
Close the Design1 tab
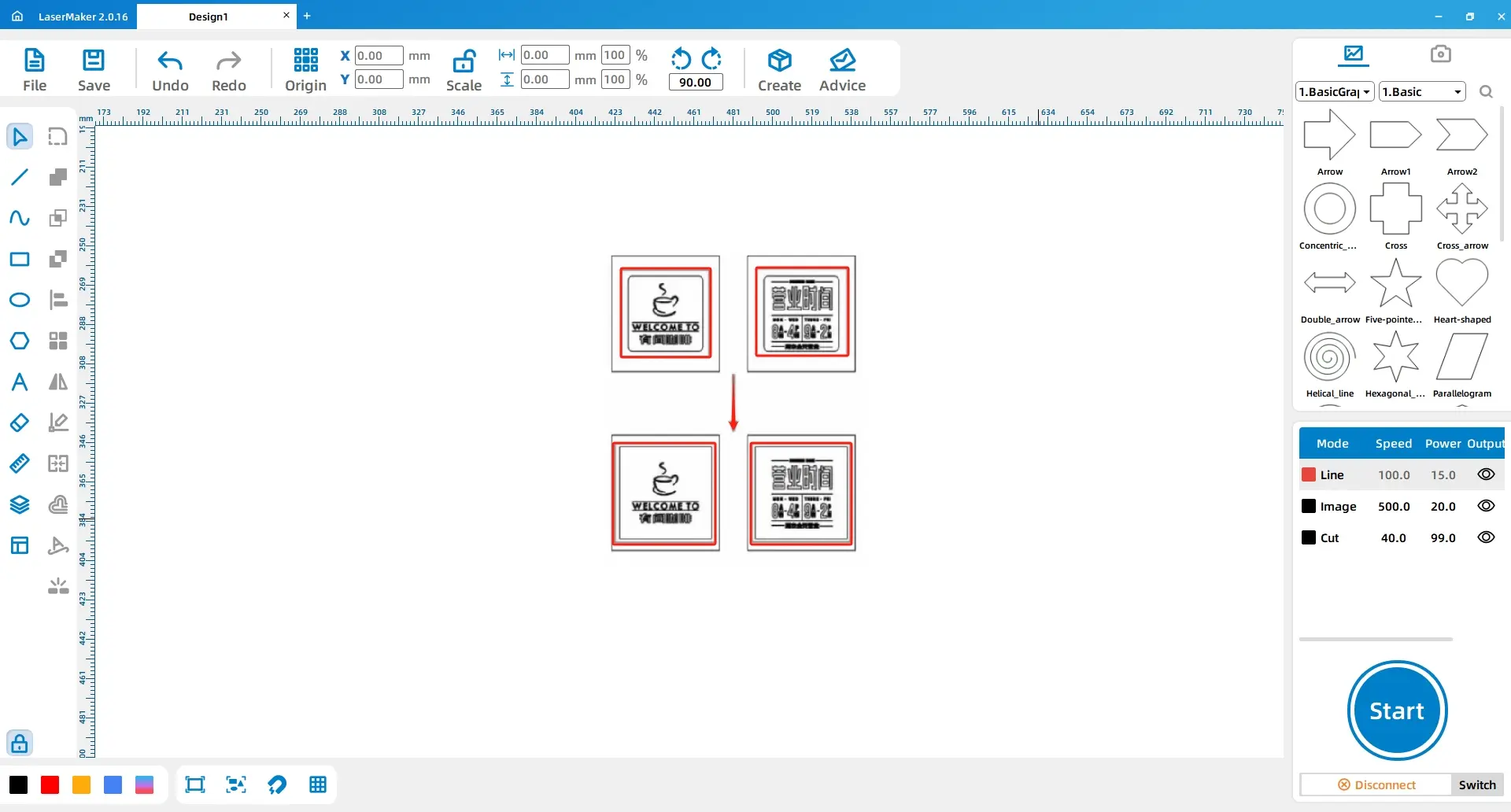[x=286, y=15]
